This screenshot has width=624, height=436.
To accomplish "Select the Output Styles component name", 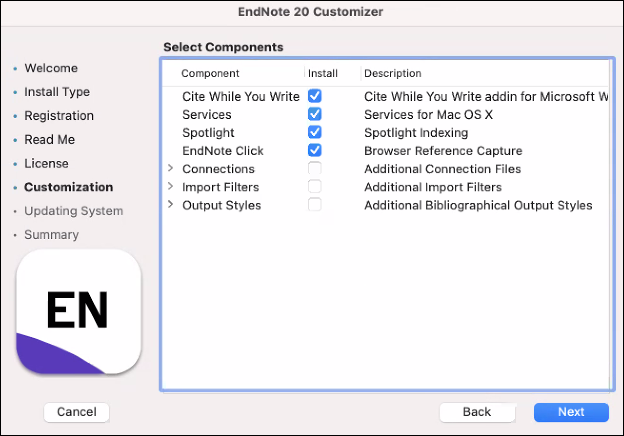I will (x=222, y=205).
